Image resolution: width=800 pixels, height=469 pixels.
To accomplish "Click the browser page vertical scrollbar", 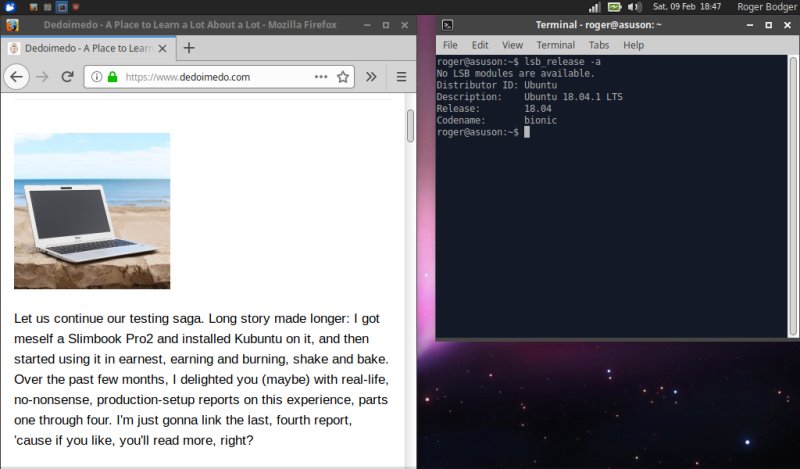I will tap(410, 126).
